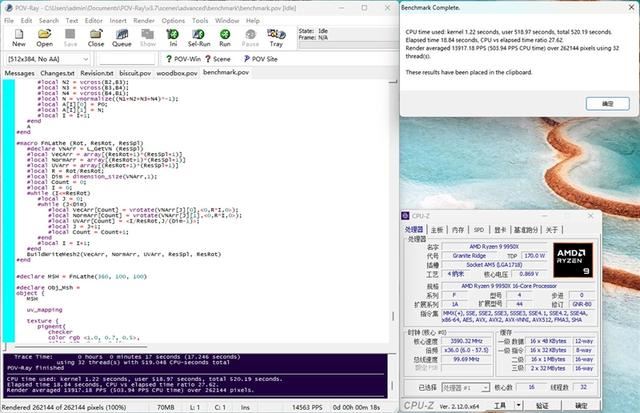Open the POV Site link

coord(256,59)
